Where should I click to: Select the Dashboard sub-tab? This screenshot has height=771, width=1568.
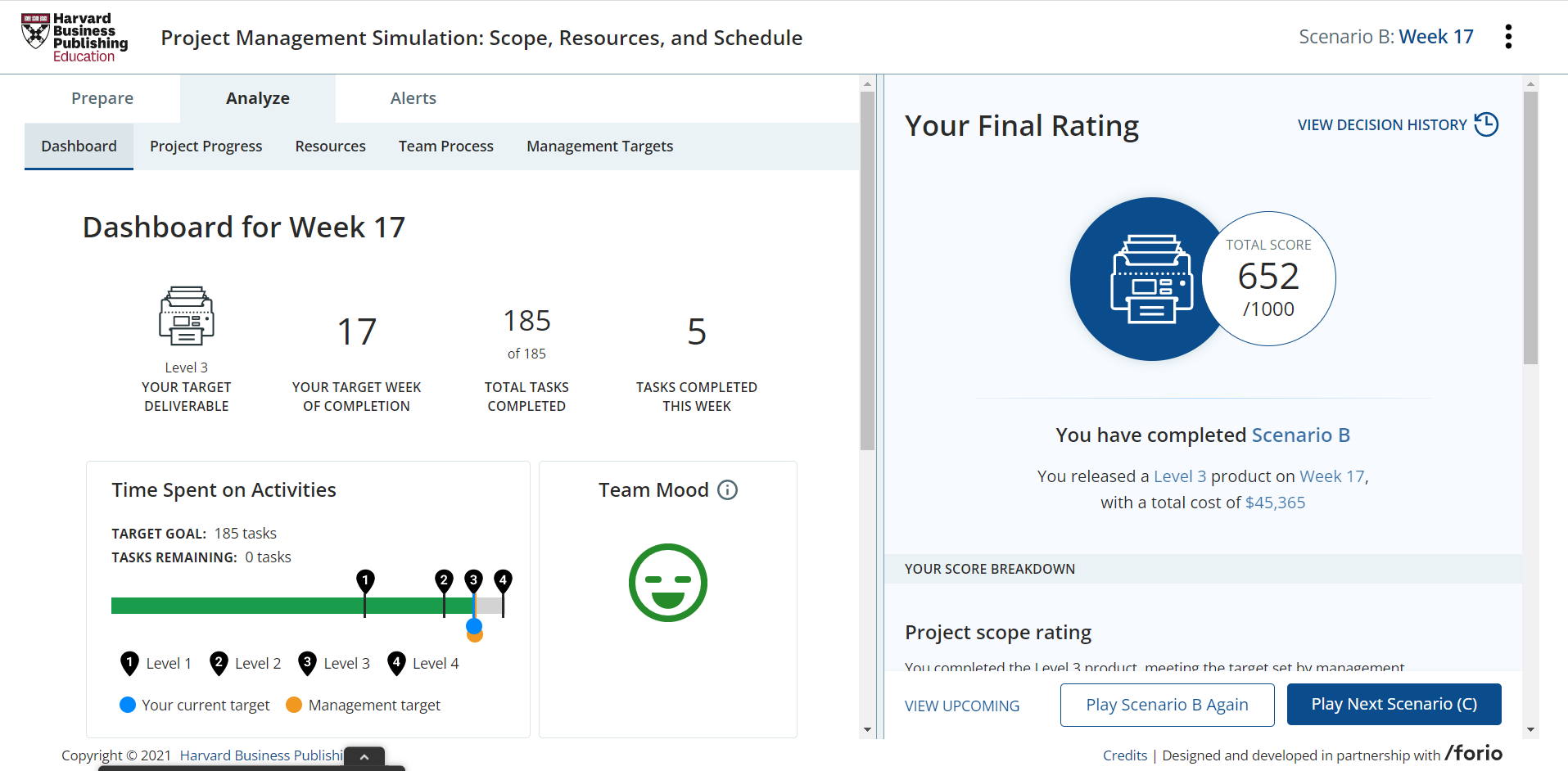[x=79, y=147]
